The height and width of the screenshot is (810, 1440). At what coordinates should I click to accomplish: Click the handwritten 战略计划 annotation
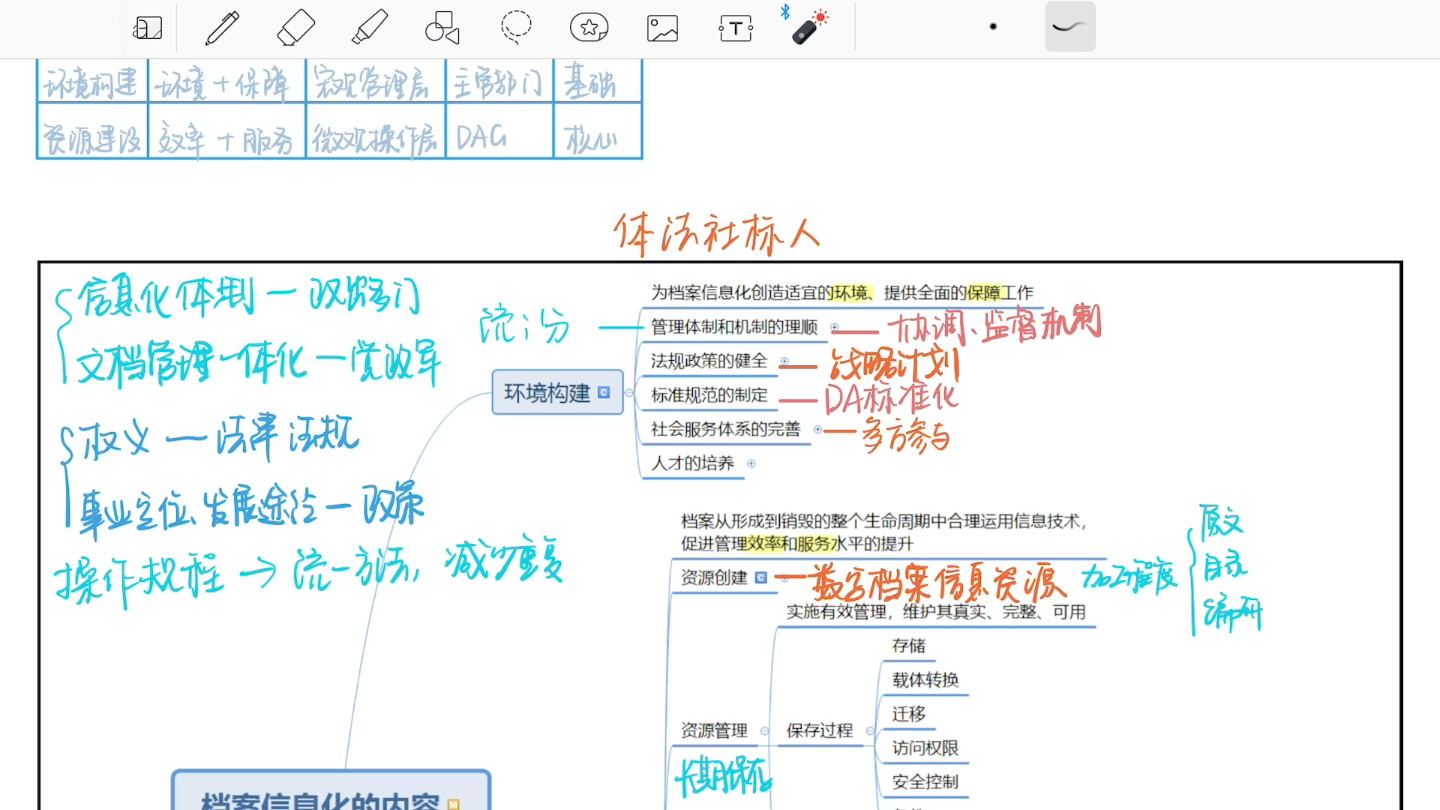tap(895, 365)
